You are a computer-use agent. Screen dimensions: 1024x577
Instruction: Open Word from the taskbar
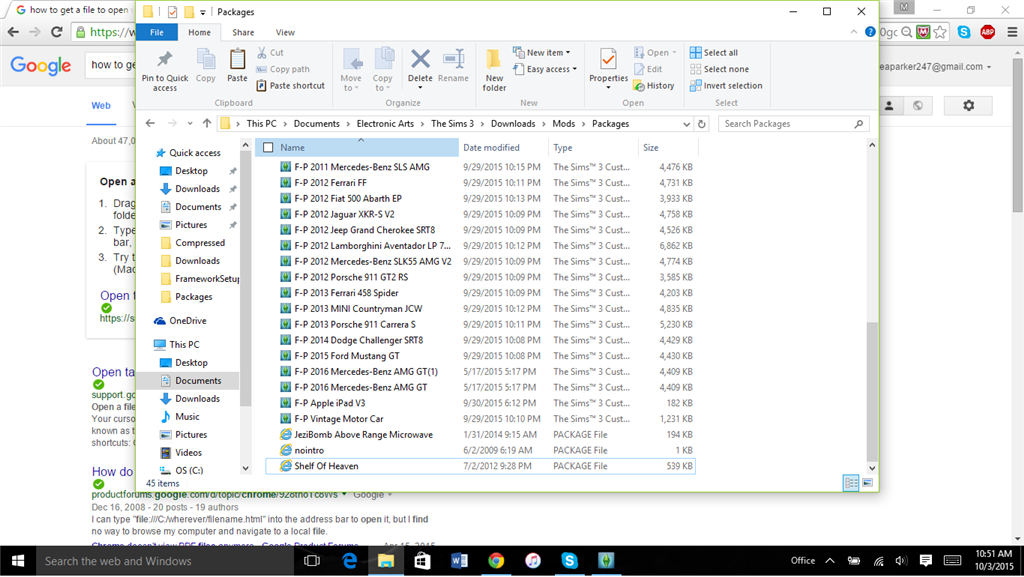pyautogui.click(x=459, y=561)
